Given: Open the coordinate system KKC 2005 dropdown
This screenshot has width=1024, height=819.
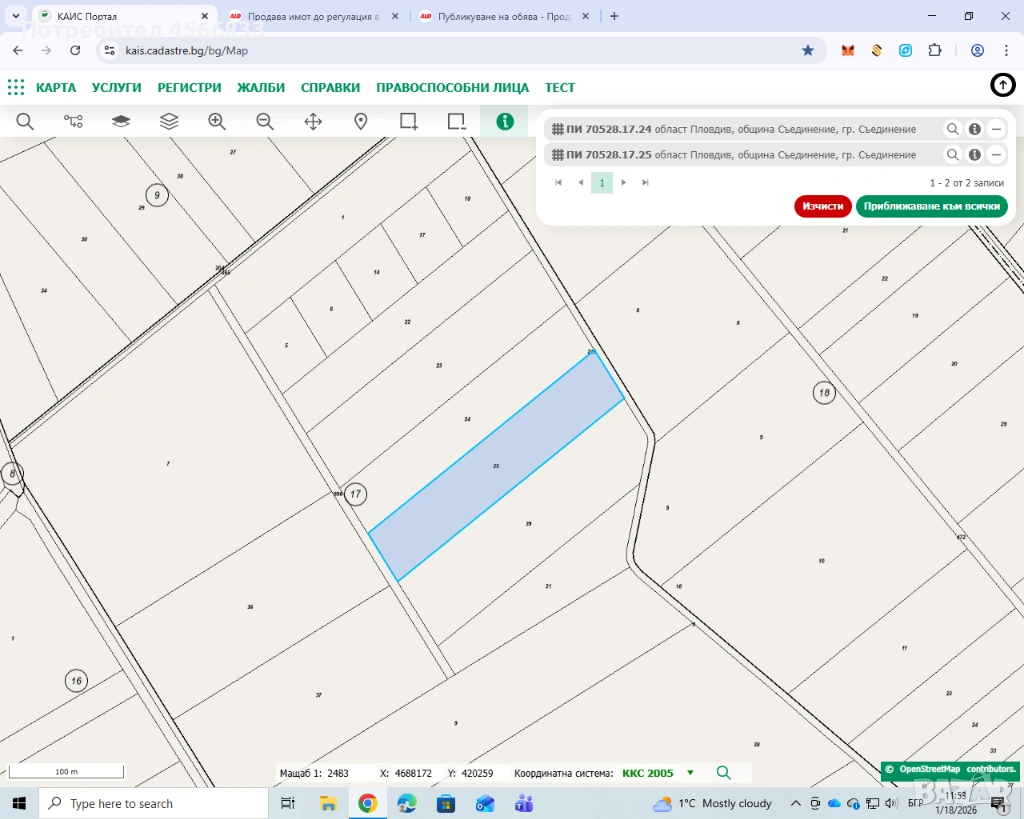Looking at the screenshot, I should click(x=690, y=773).
